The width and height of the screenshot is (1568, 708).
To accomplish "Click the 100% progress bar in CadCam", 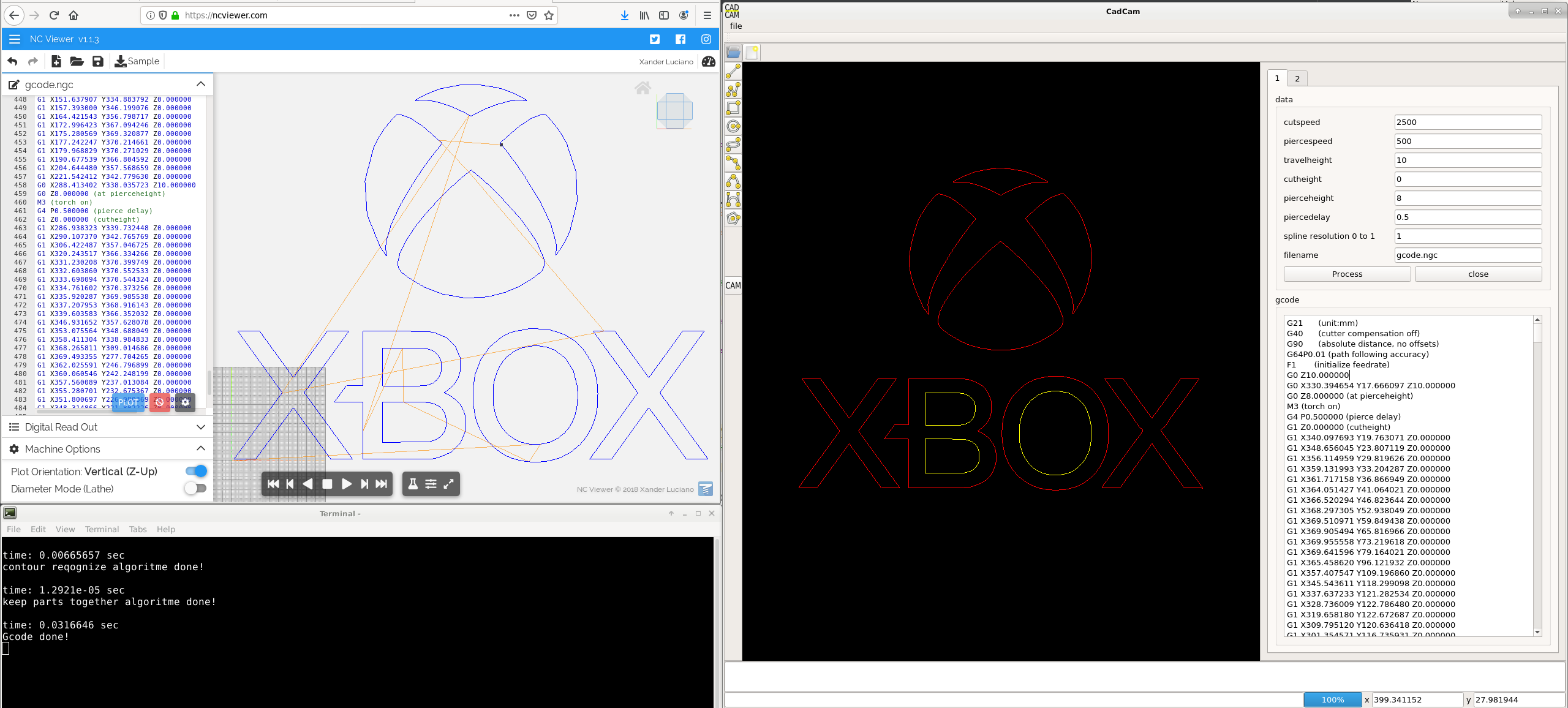I will 1332,699.
